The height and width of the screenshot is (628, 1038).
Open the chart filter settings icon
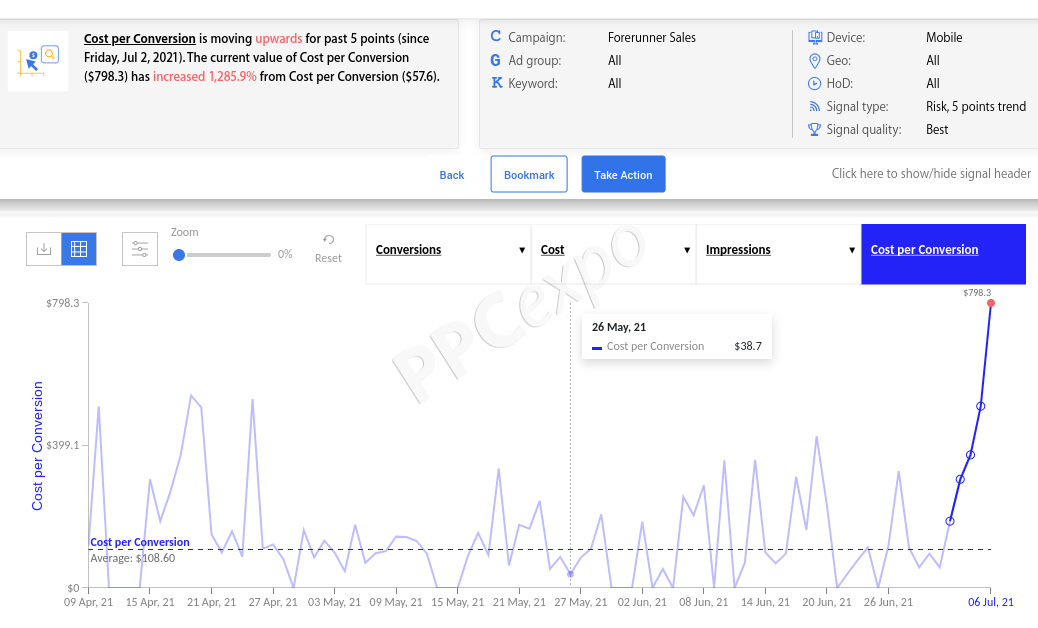tap(140, 249)
